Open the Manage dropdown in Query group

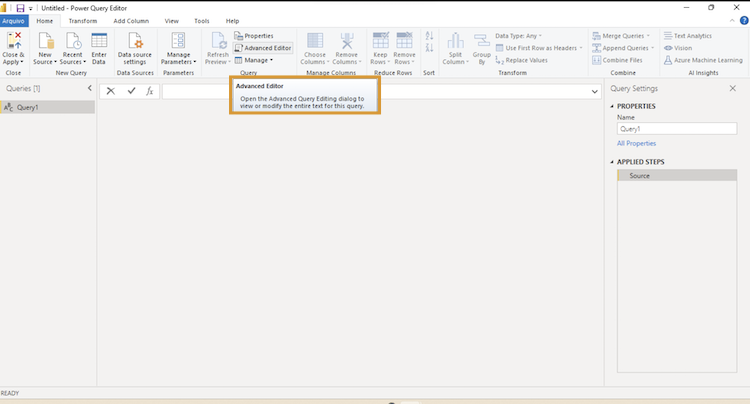point(254,60)
